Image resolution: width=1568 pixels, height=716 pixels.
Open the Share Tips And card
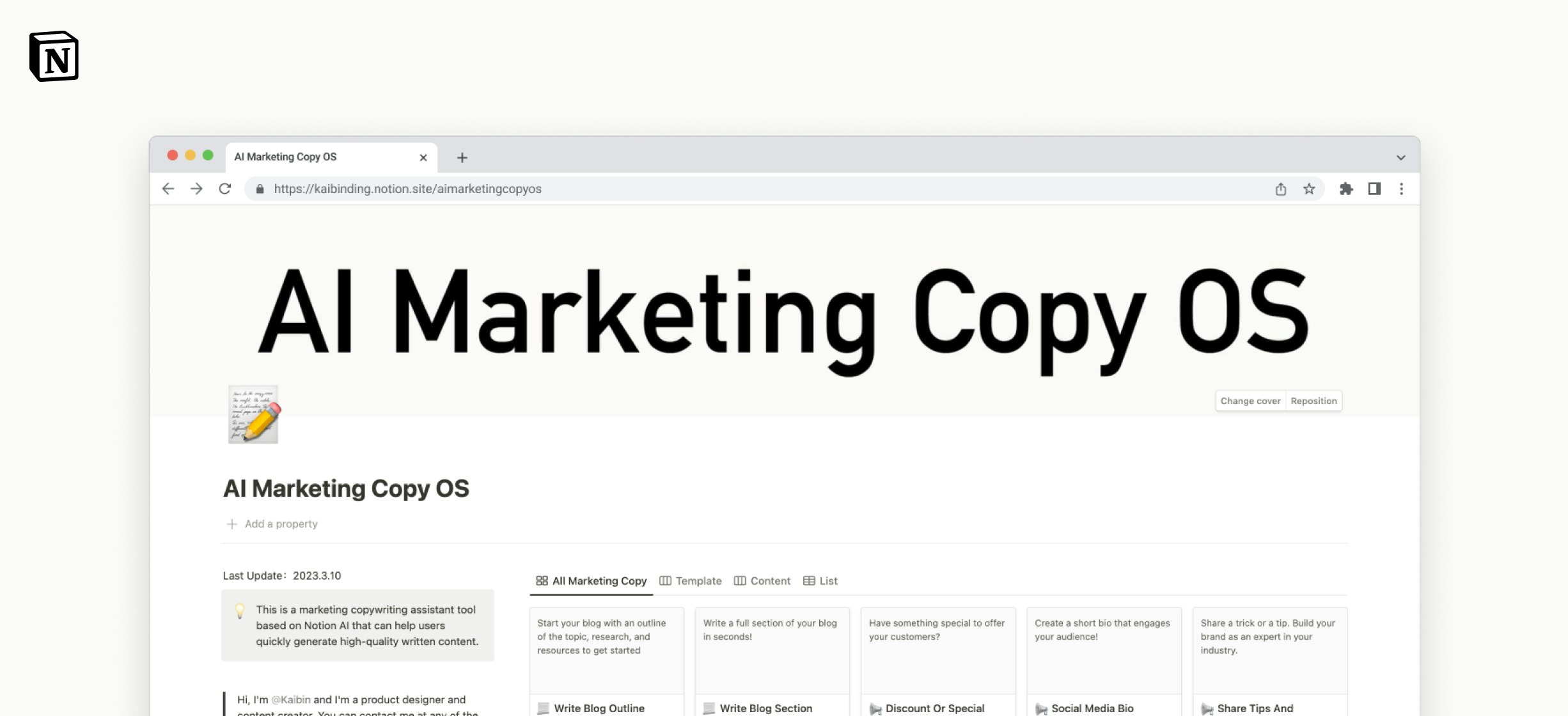click(x=1270, y=662)
